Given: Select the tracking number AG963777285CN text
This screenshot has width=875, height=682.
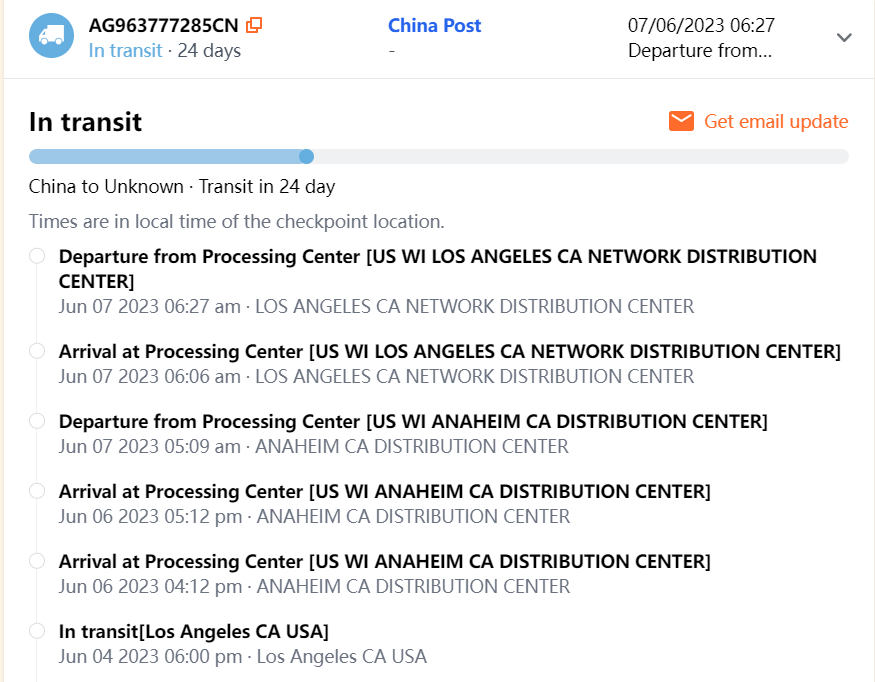Looking at the screenshot, I should (x=164, y=26).
